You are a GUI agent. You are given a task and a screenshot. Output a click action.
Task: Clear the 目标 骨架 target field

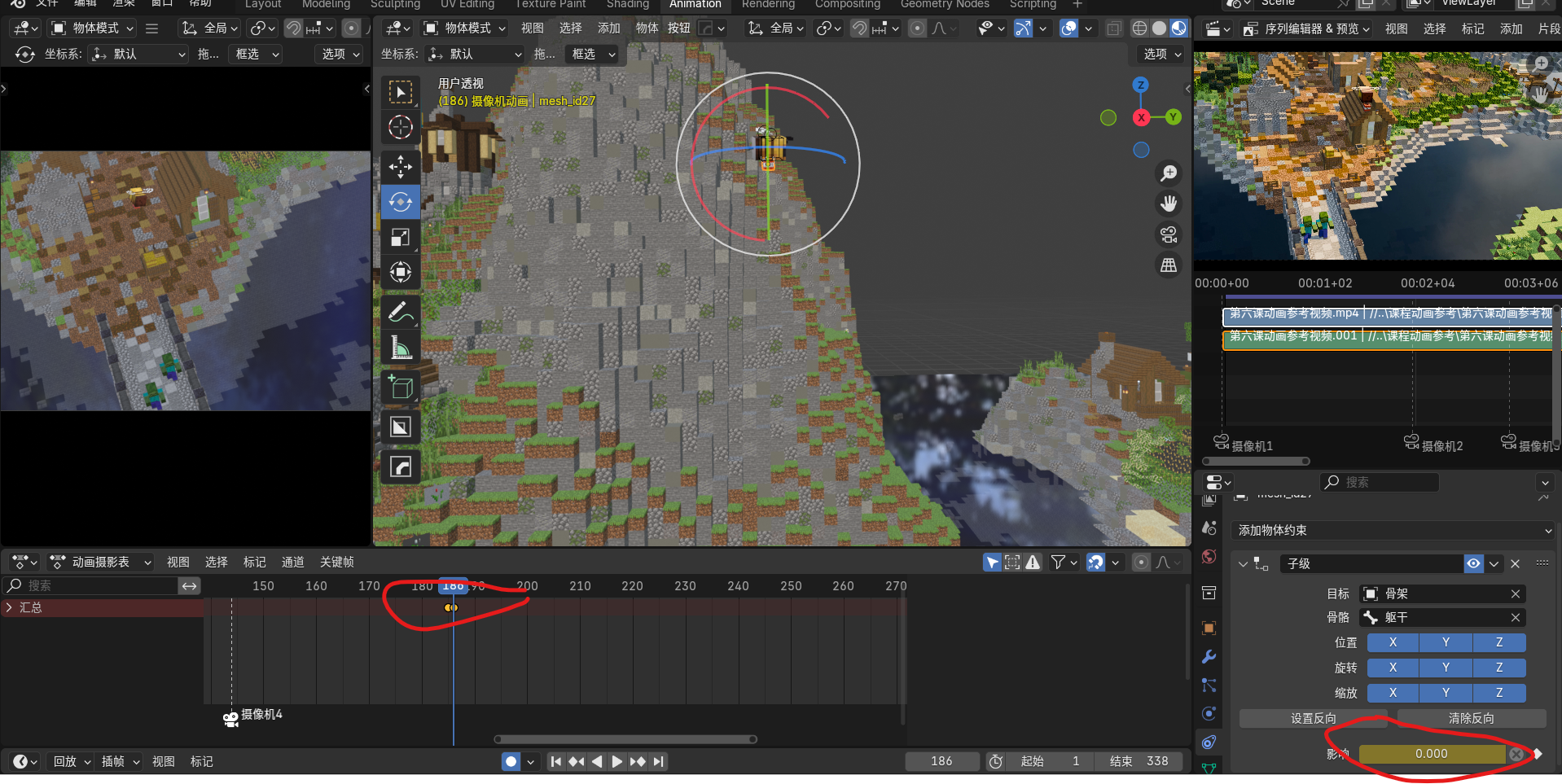tap(1515, 593)
